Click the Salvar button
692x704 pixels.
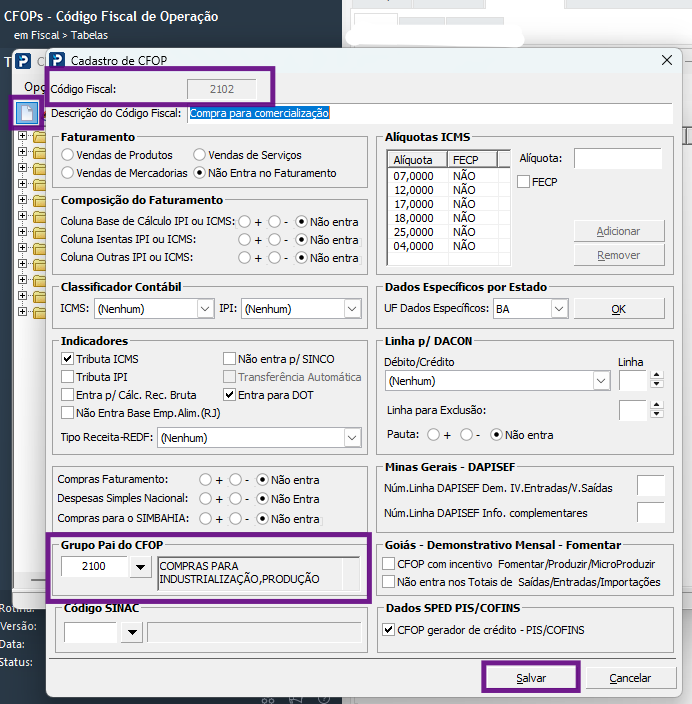click(531, 678)
